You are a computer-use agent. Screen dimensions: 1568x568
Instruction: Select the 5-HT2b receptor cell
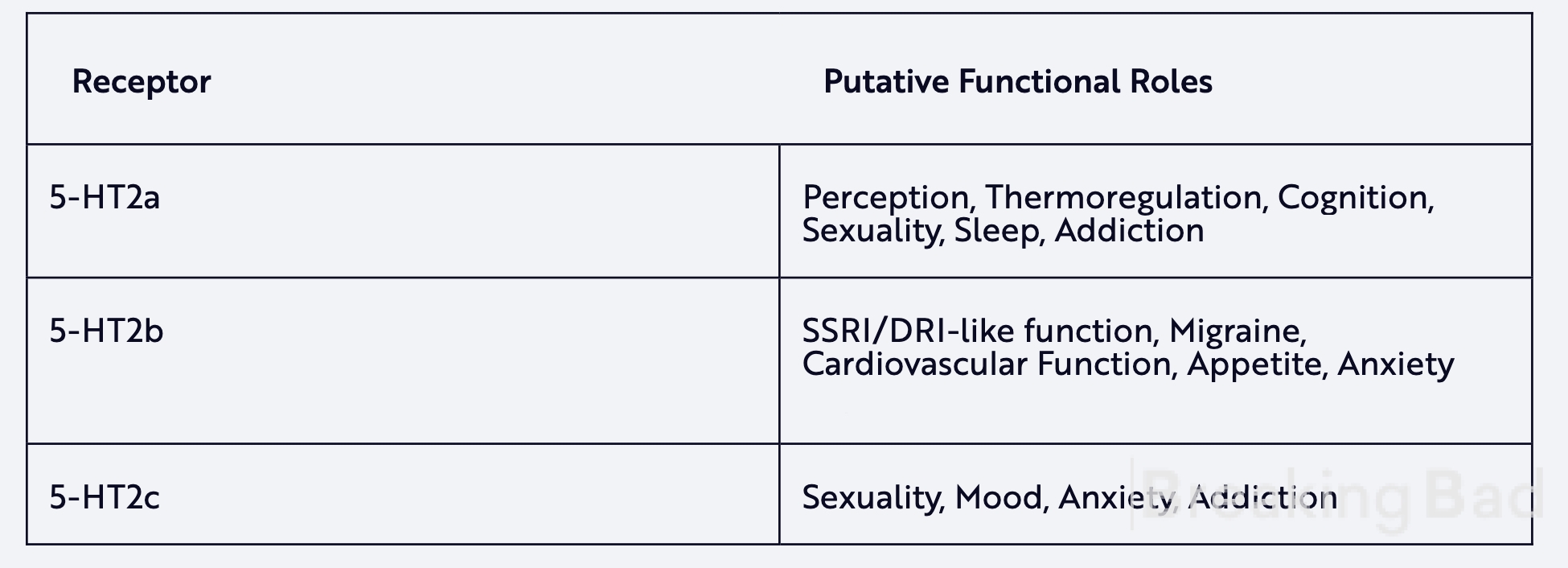[403, 361]
